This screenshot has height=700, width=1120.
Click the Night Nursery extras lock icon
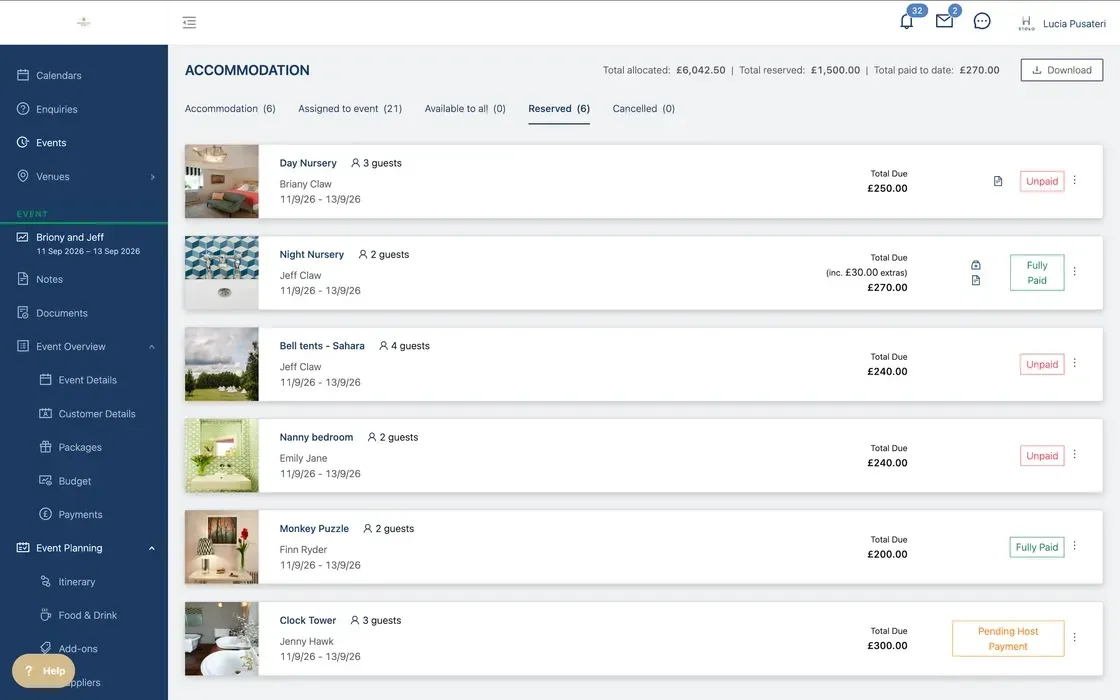click(976, 265)
